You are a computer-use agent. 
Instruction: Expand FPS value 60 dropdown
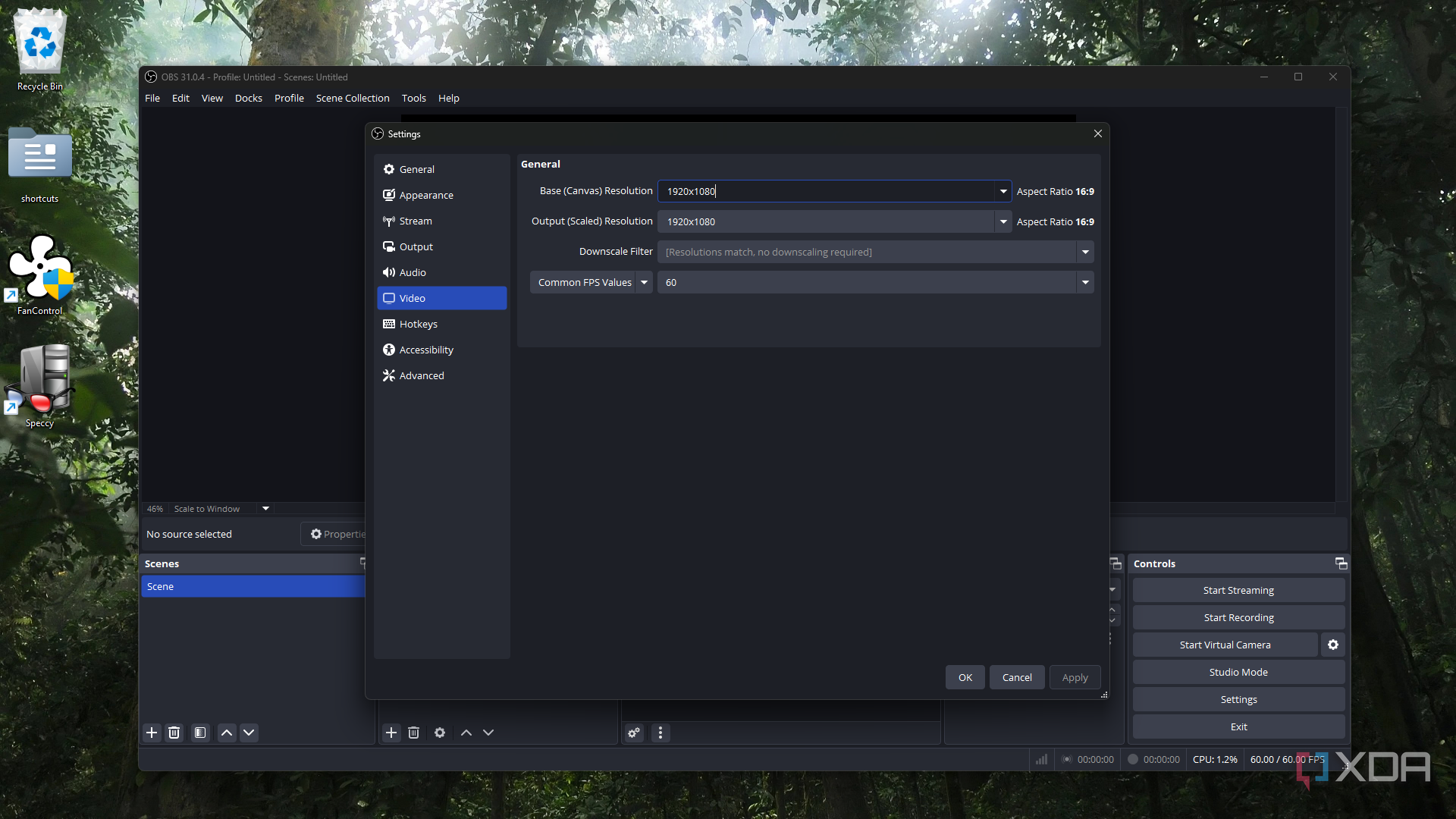(1085, 282)
